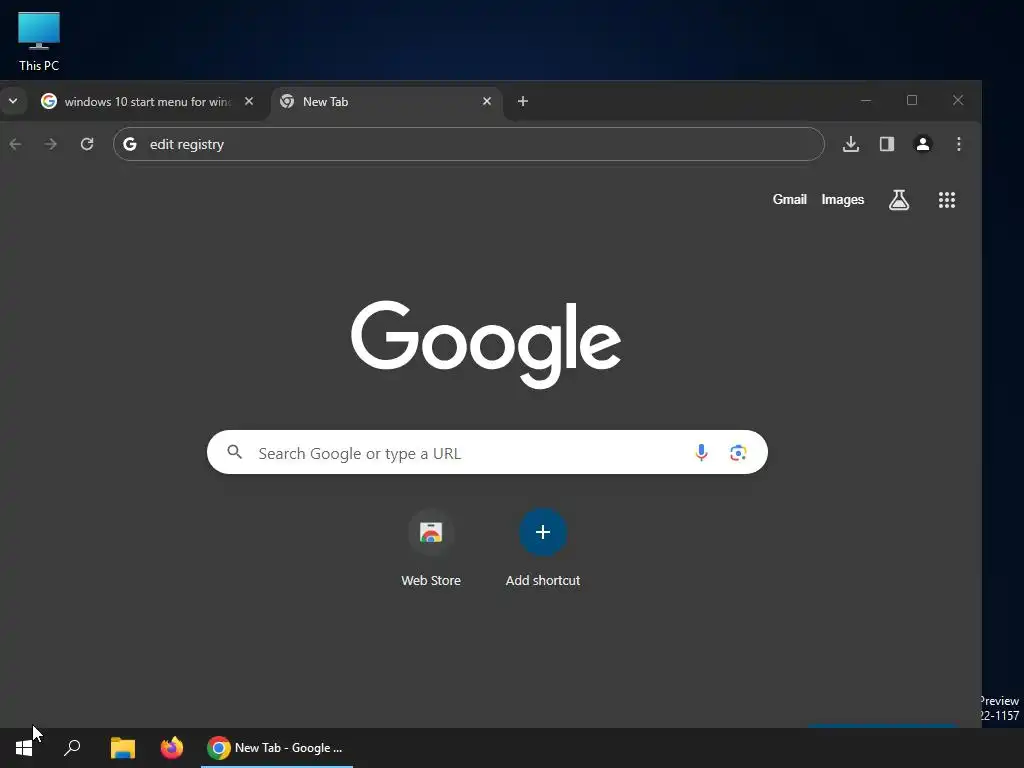Close the New Tab tab

point(487,101)
